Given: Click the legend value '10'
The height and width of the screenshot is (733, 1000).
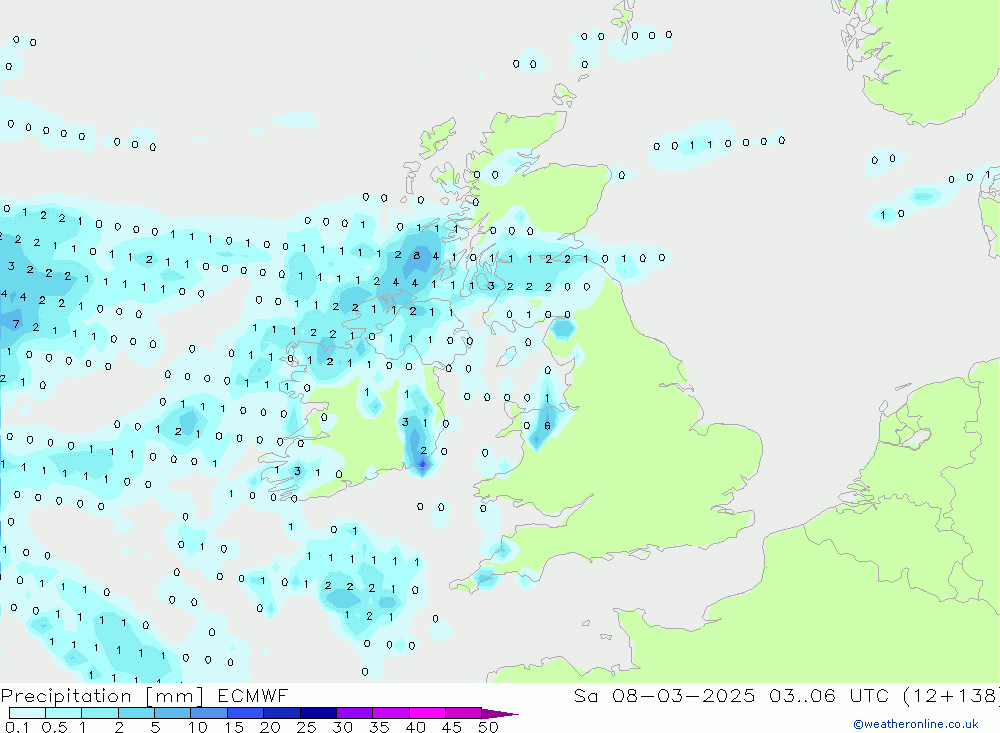Looking at the screenshot, I should tap(198, 727).
